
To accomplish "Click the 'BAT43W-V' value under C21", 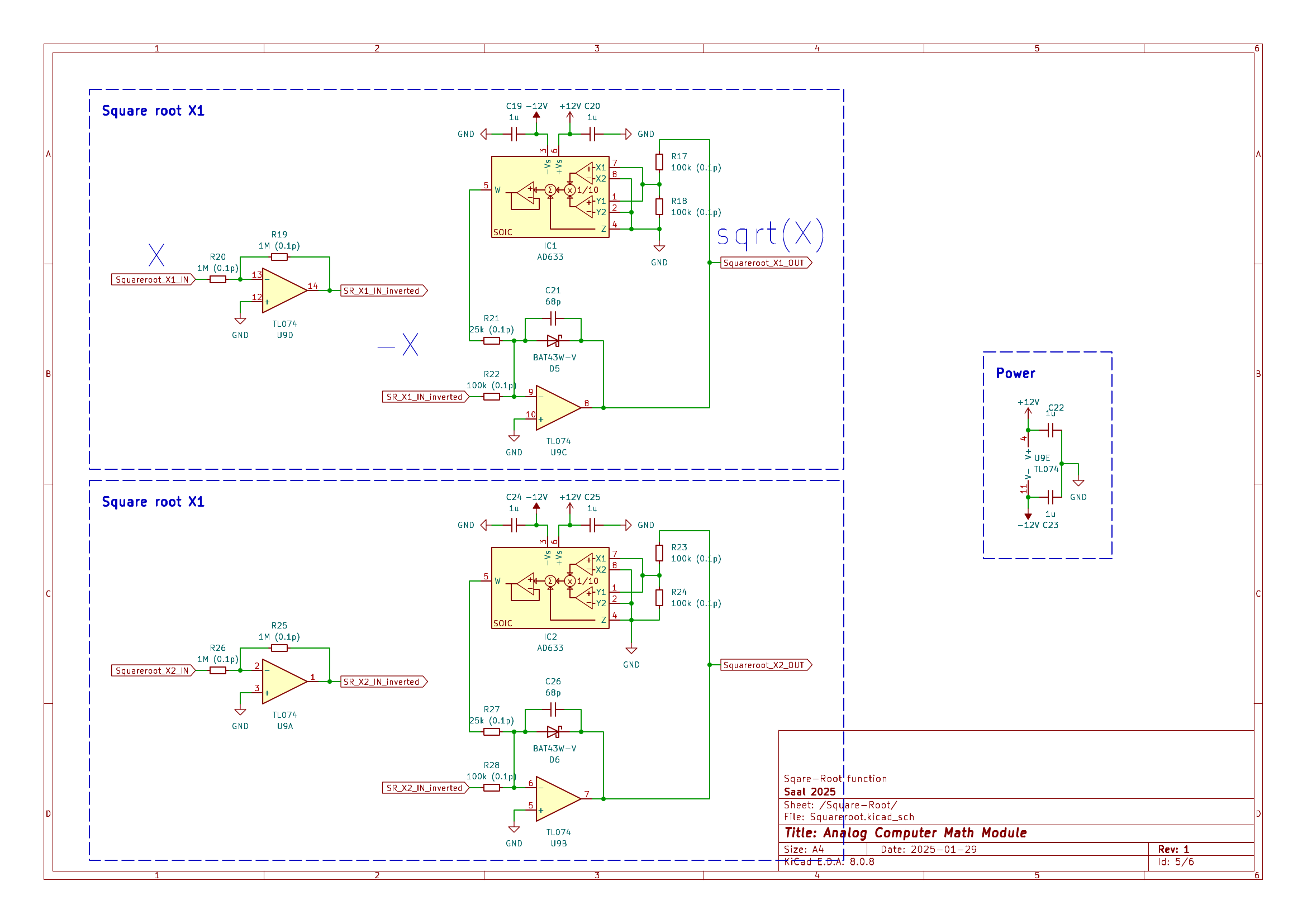I will point(554,358).
